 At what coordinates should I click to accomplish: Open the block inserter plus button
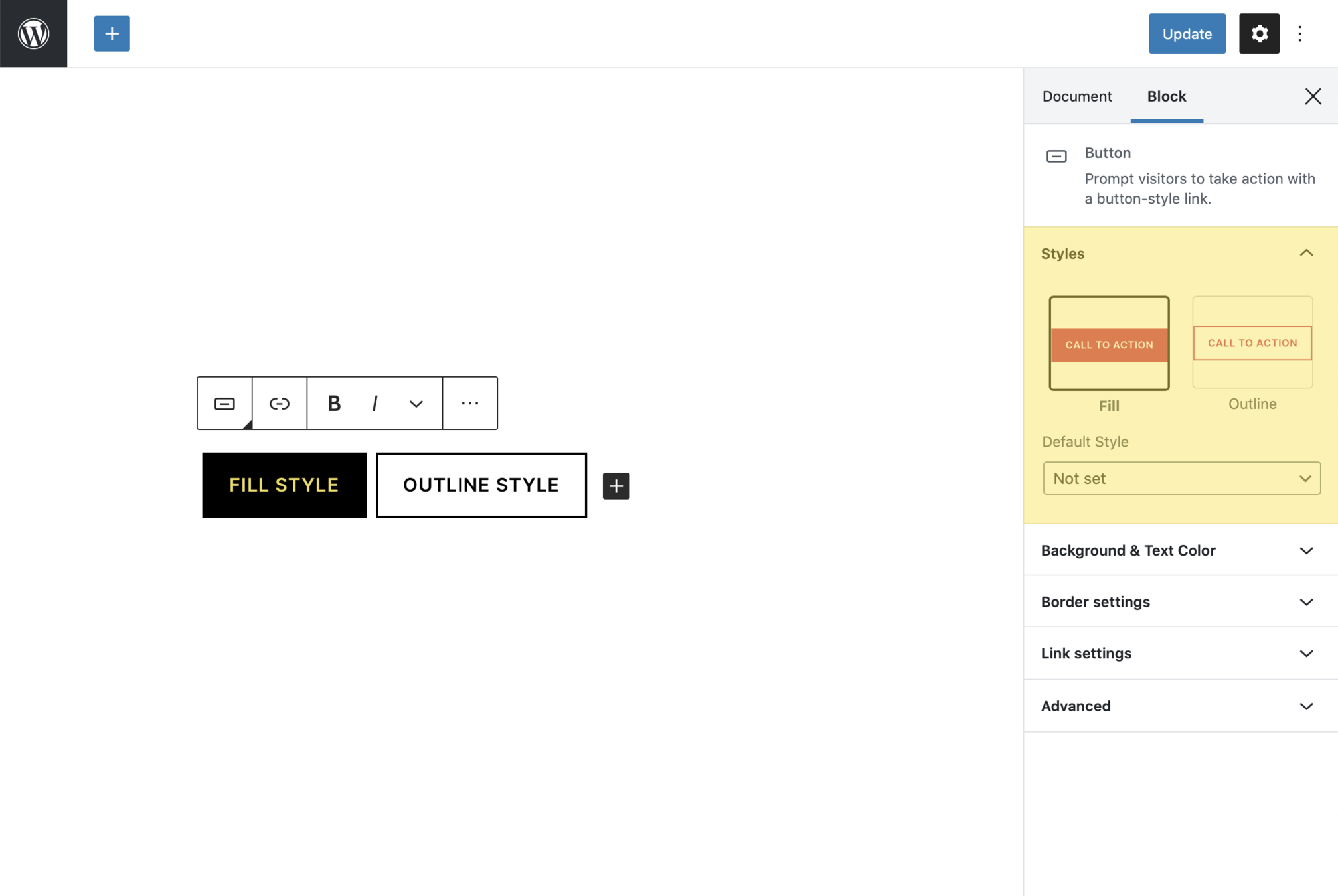[x=112, y=33]
